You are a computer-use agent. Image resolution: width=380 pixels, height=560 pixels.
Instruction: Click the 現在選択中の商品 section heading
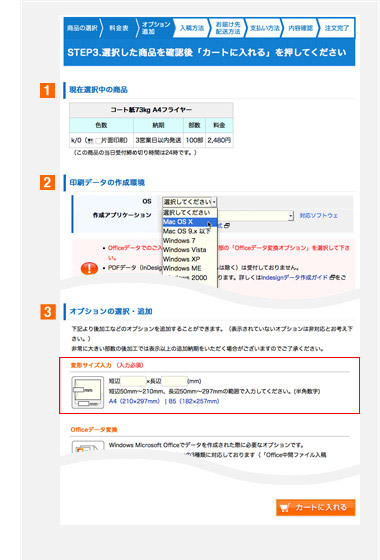[x=99, y=90]
